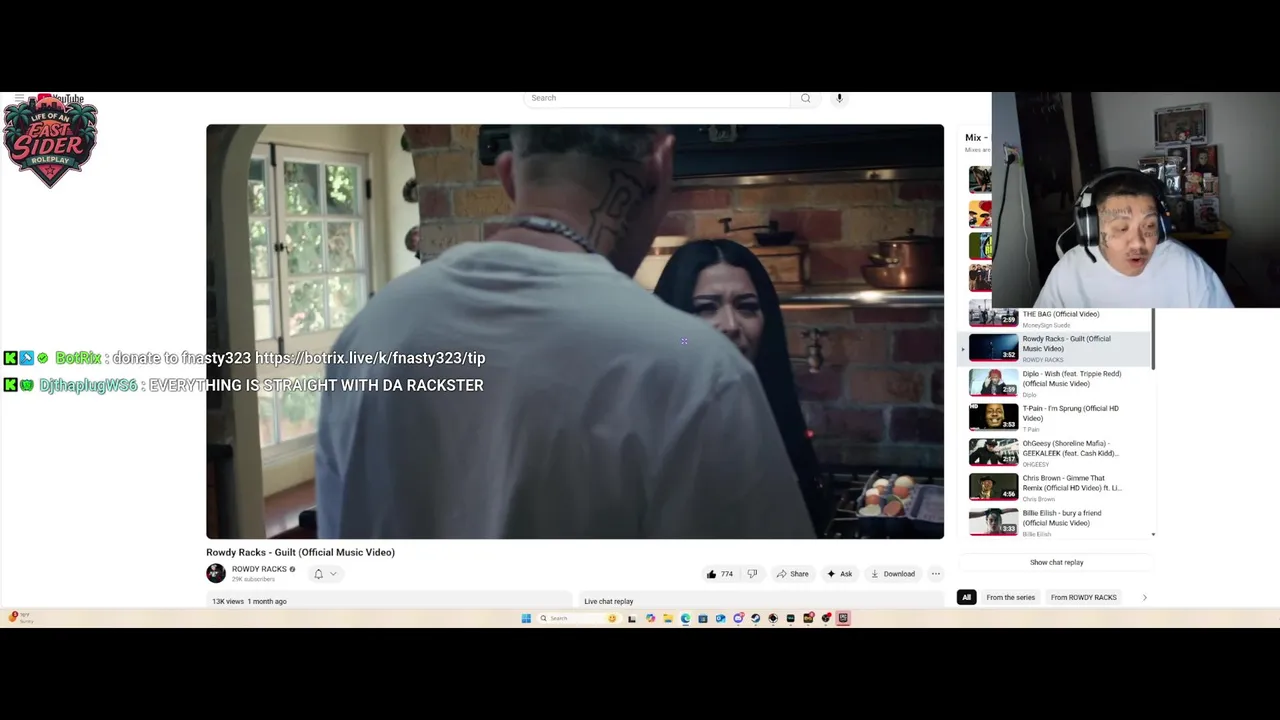Open weather widget on taskbar

[20, 618]
